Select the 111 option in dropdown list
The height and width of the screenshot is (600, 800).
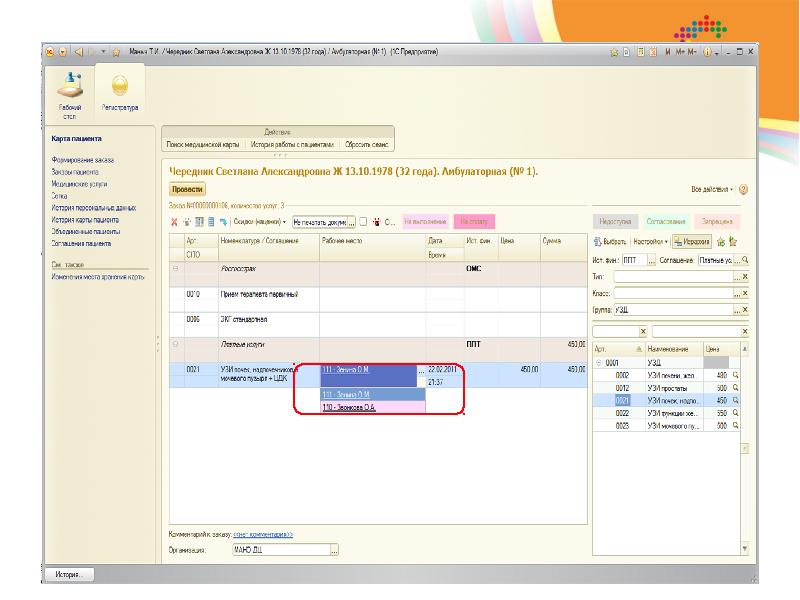[373, 394]
